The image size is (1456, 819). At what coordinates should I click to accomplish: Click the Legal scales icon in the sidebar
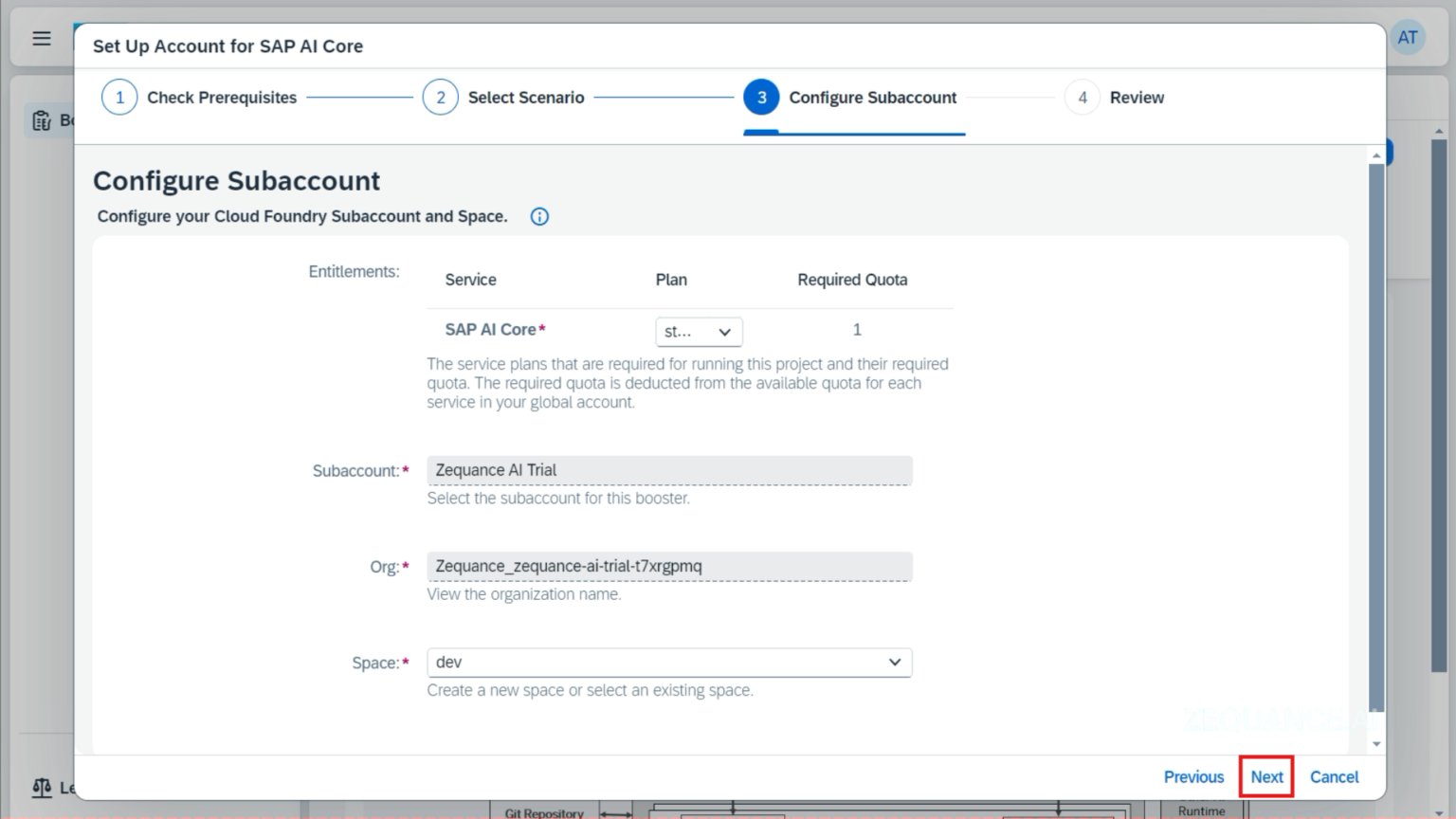[42, 787]
